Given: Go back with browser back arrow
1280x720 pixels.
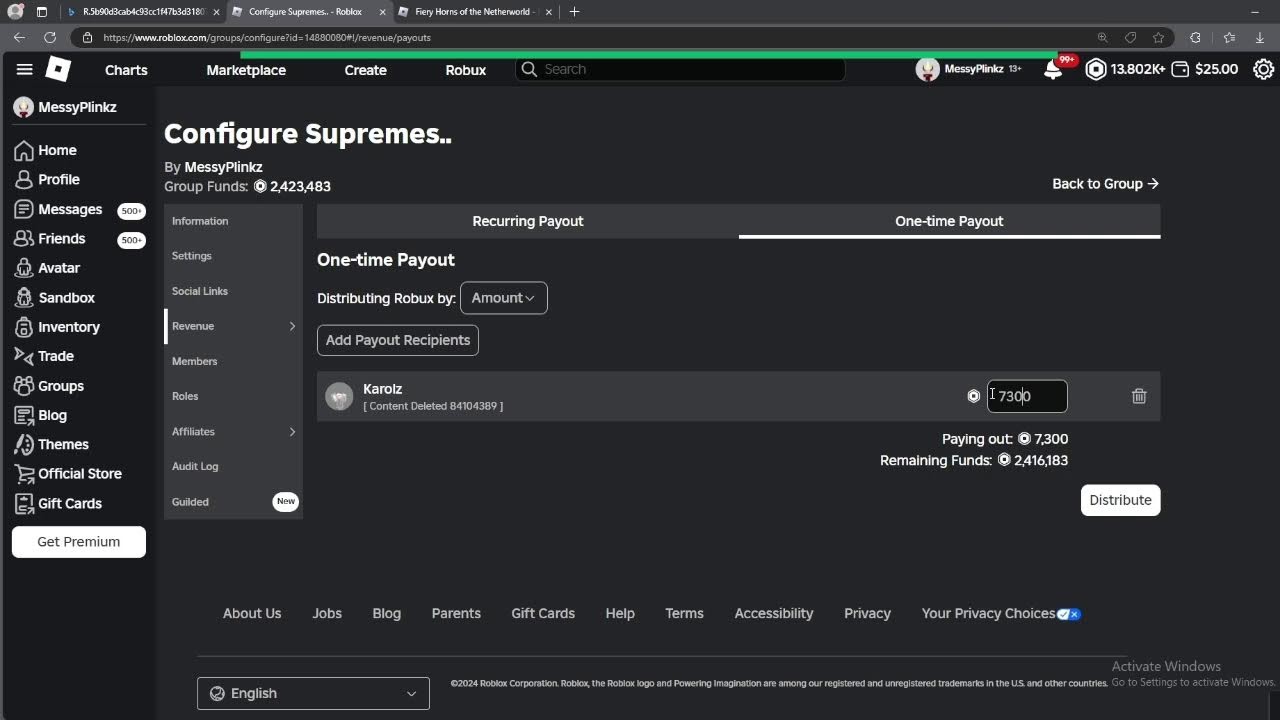Looking at the screenshot, I should tap(19, 37).
